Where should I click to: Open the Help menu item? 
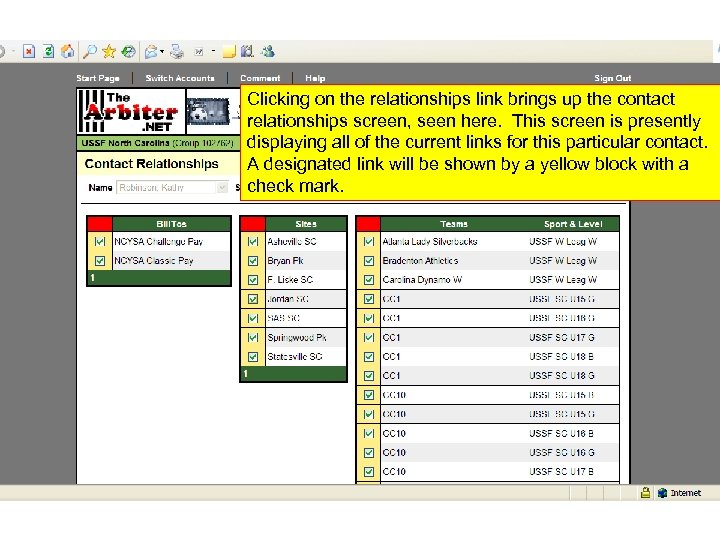[315, 78]
